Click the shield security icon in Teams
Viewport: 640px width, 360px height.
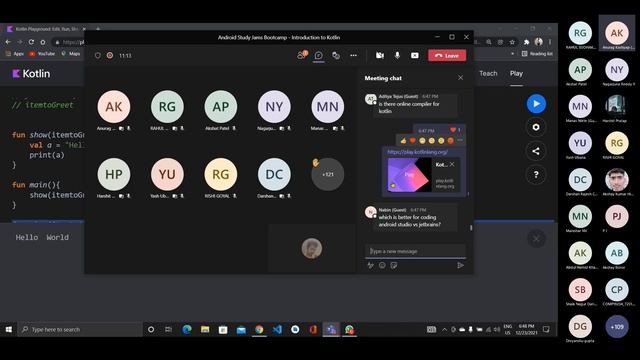click(x=98, y=55)
